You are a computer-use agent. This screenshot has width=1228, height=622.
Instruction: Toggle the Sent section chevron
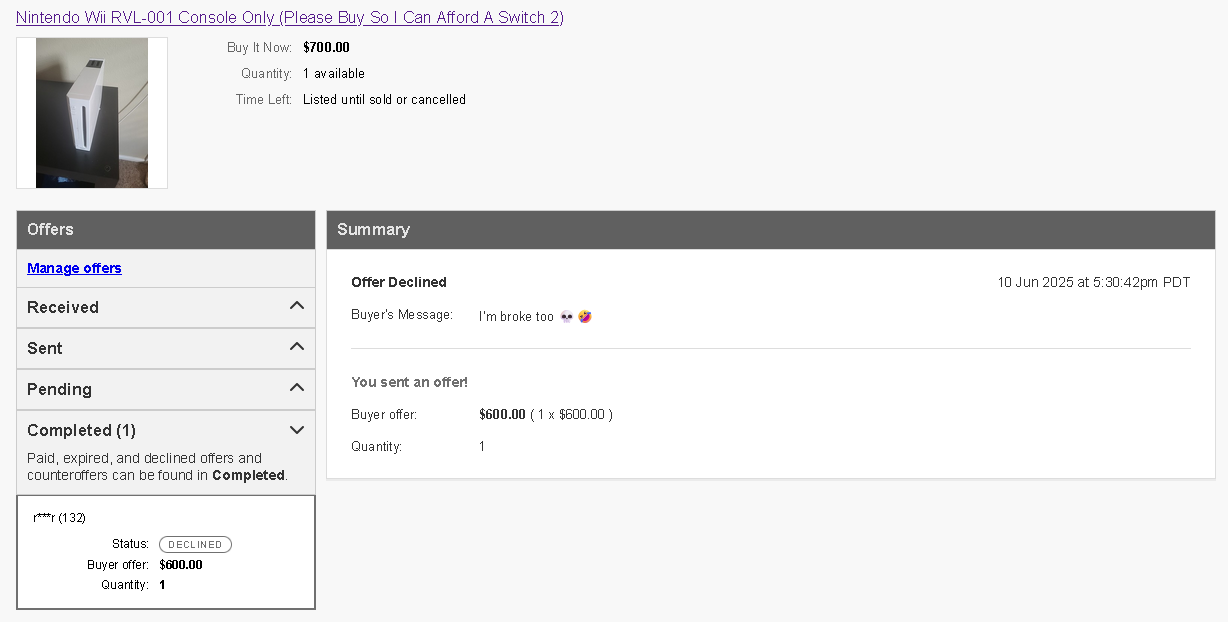coord(296,347)
